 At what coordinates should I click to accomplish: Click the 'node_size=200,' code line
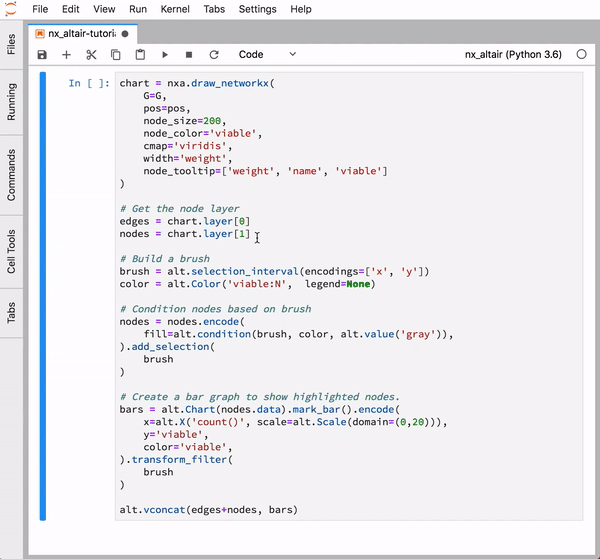pyautogui.click(x=185, y=121)
